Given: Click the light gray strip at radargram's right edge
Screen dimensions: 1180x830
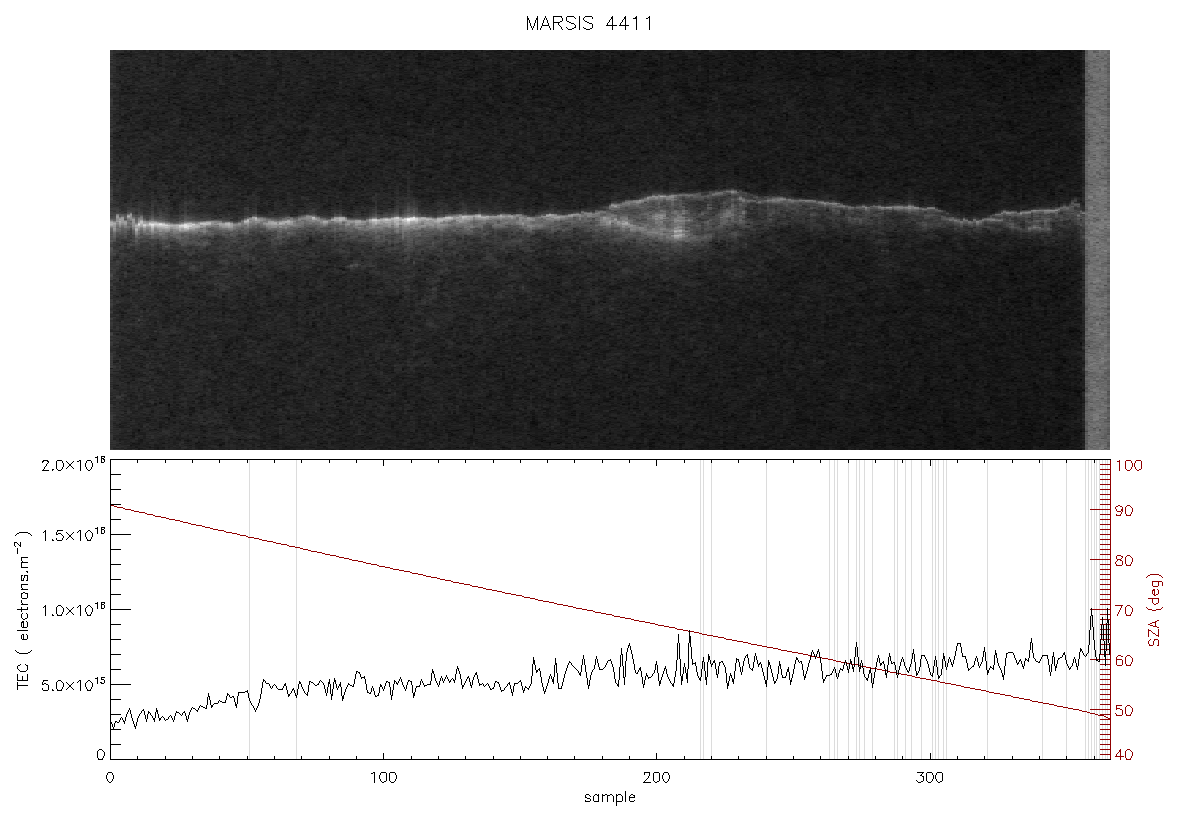Looking at the screenshot, I should (x=1097, y=250).
